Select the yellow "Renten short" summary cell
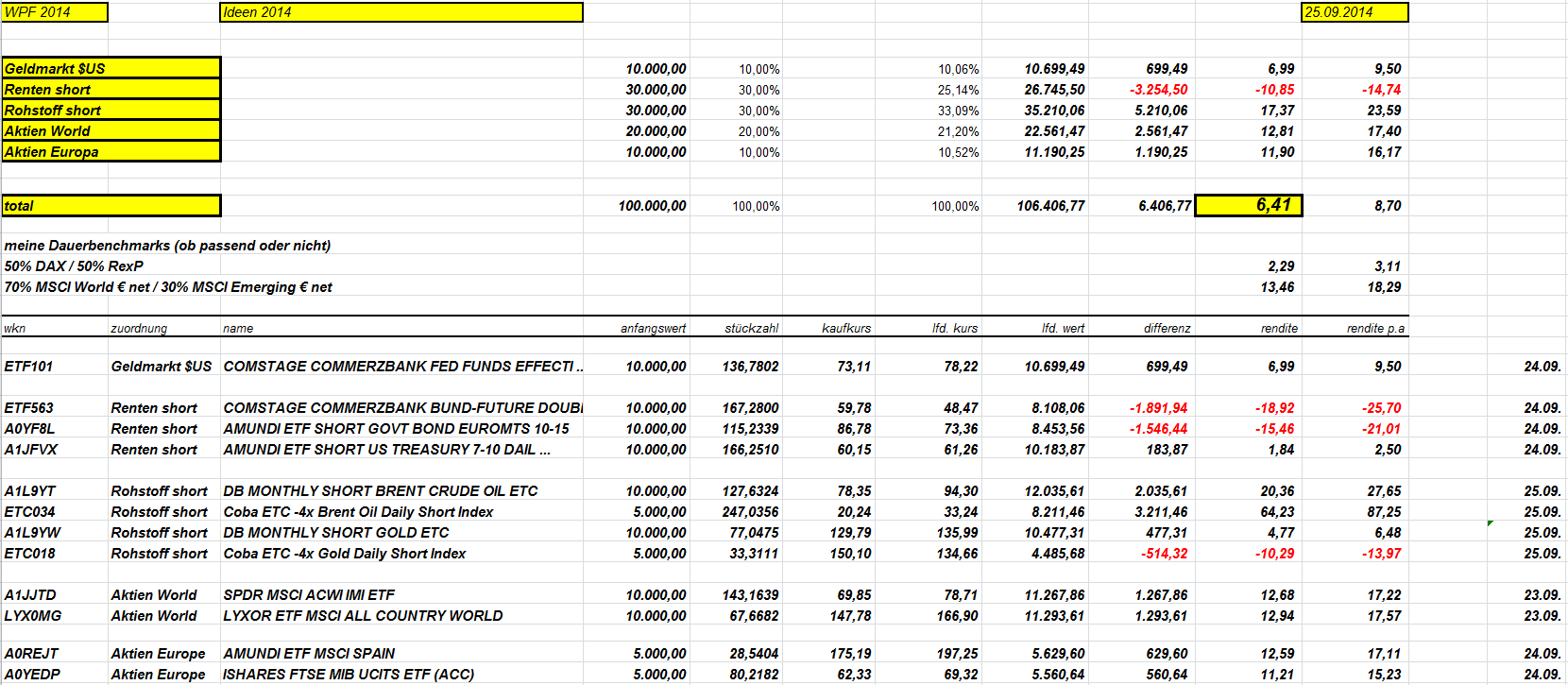This screenshot has width=1568, height=685. click(111, 89)
